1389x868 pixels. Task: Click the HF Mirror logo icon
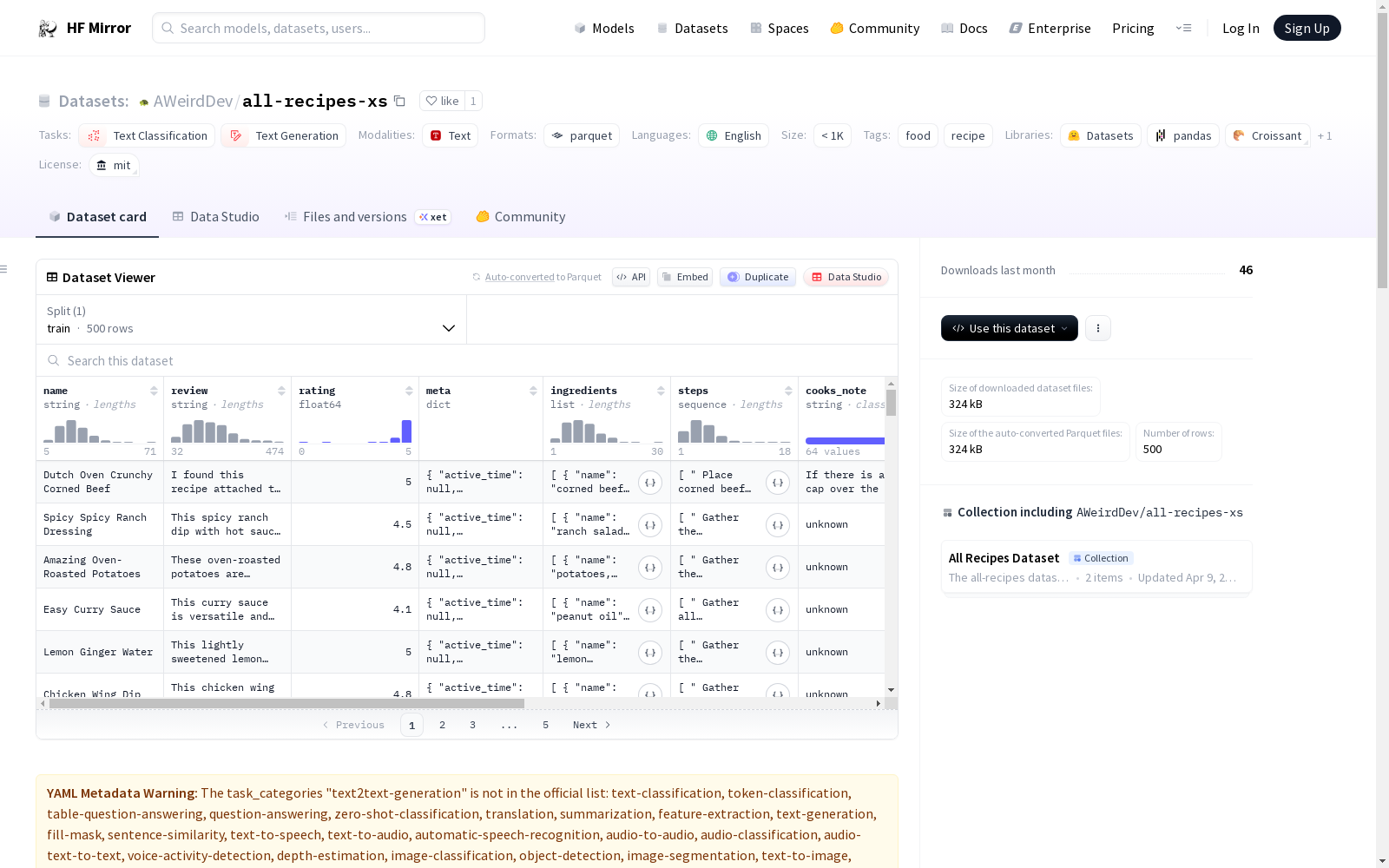coord(48,29)
